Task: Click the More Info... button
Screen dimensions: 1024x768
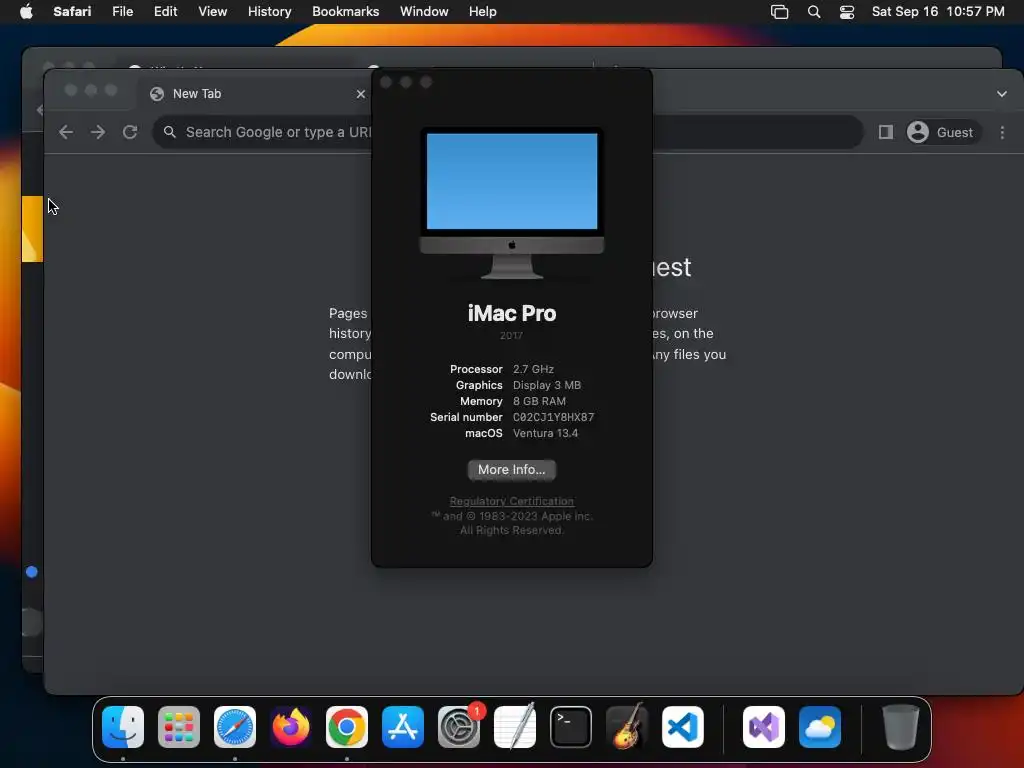Action: (x=511, y=470)
